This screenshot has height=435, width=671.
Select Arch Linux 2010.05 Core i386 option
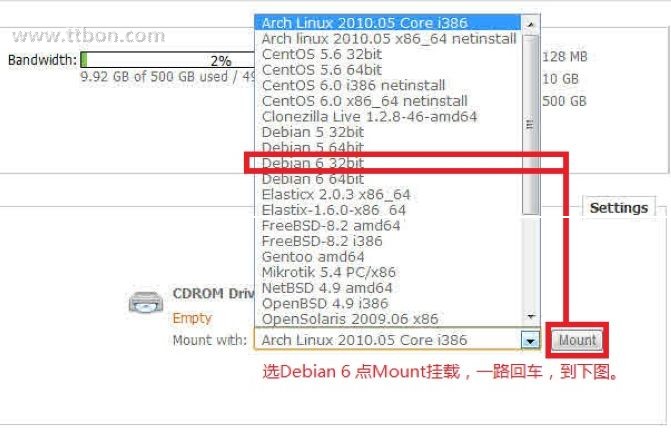(388, 23)
